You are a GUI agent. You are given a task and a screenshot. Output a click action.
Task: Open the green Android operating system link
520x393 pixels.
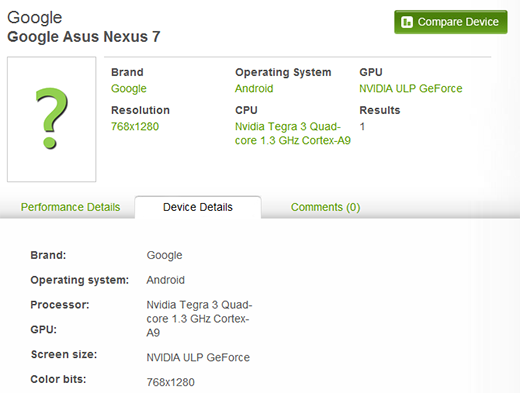point(254,88)
